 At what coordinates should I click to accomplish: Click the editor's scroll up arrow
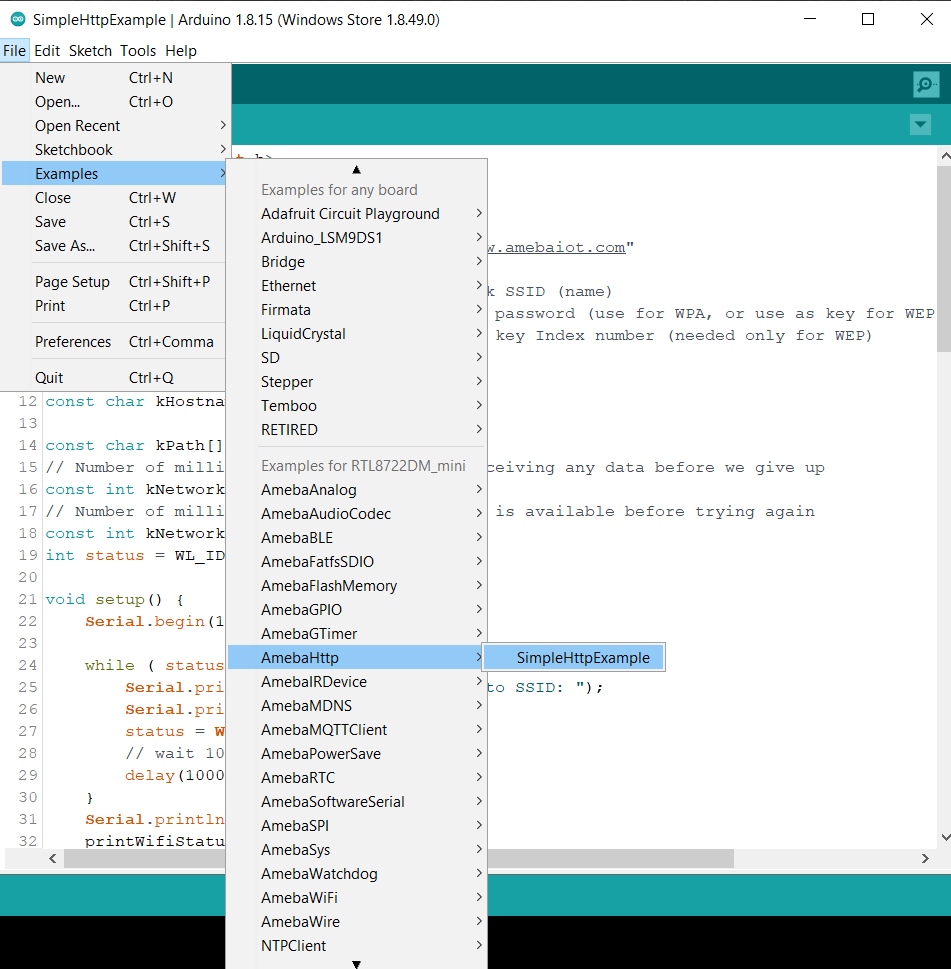point(945,156)
